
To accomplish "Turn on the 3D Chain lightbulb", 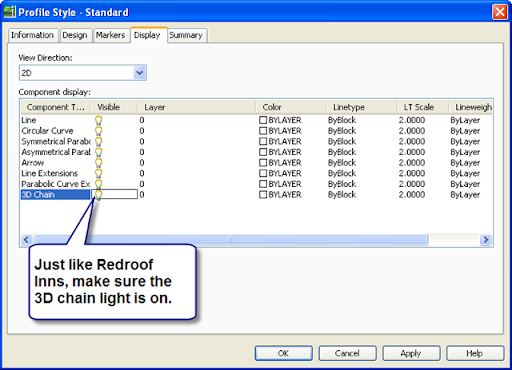I will [98, 195].
